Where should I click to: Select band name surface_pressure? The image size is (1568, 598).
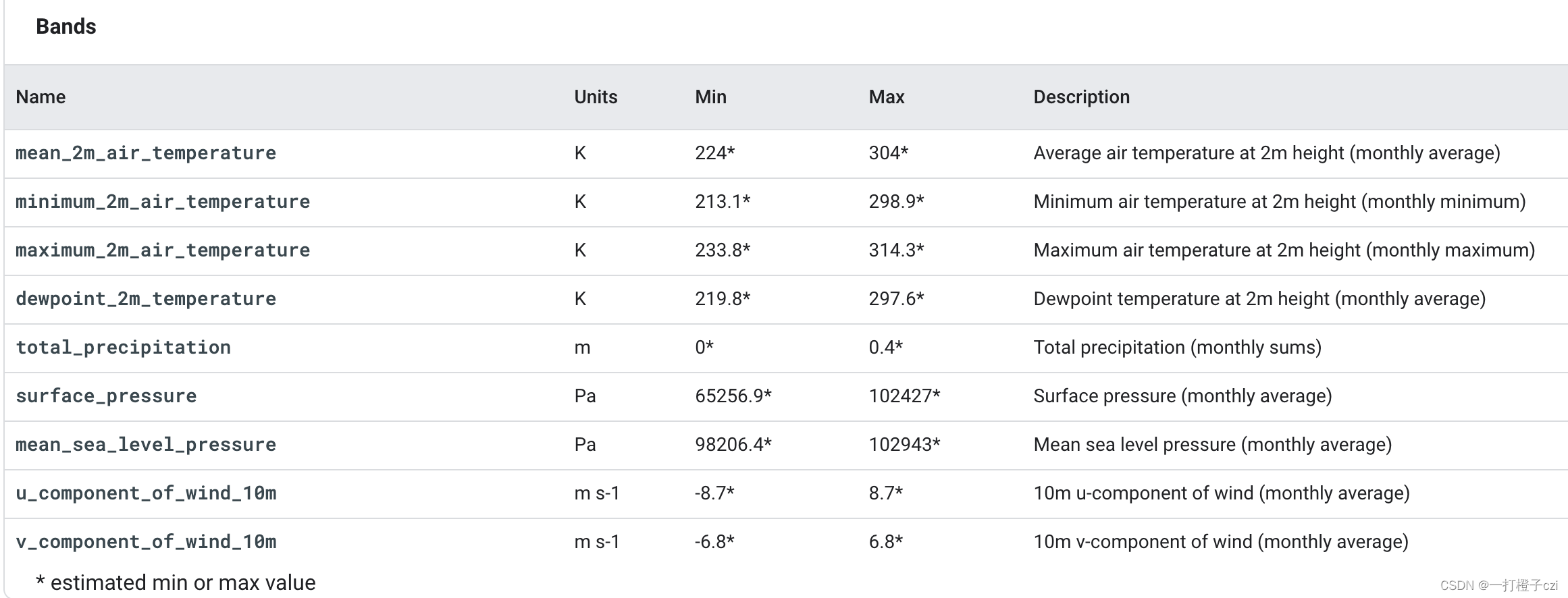point(106,396)
